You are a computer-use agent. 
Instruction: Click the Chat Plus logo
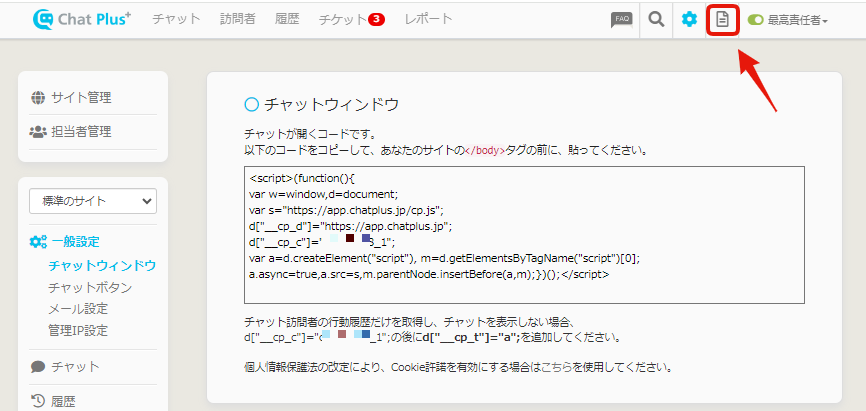pyautogui.click(x=82, y=19)
